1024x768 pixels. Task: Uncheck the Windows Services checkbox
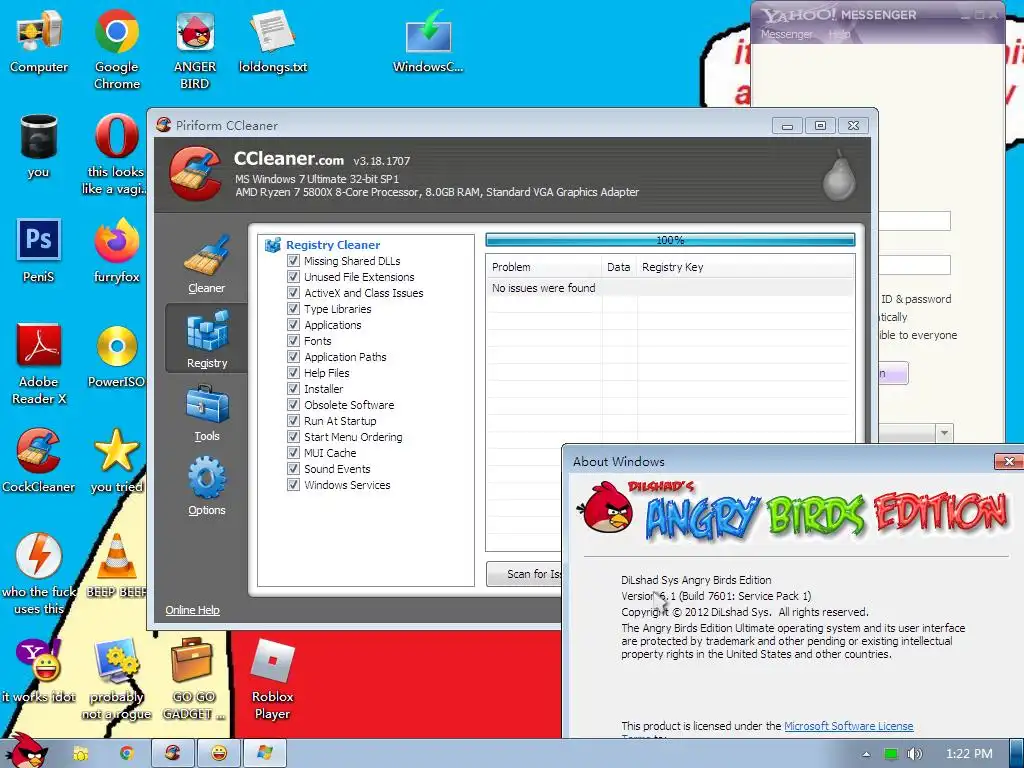point(294,485)
